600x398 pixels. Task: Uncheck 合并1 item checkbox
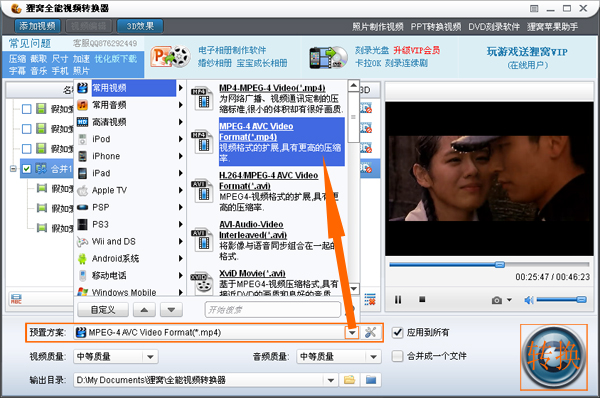(26, 168)
